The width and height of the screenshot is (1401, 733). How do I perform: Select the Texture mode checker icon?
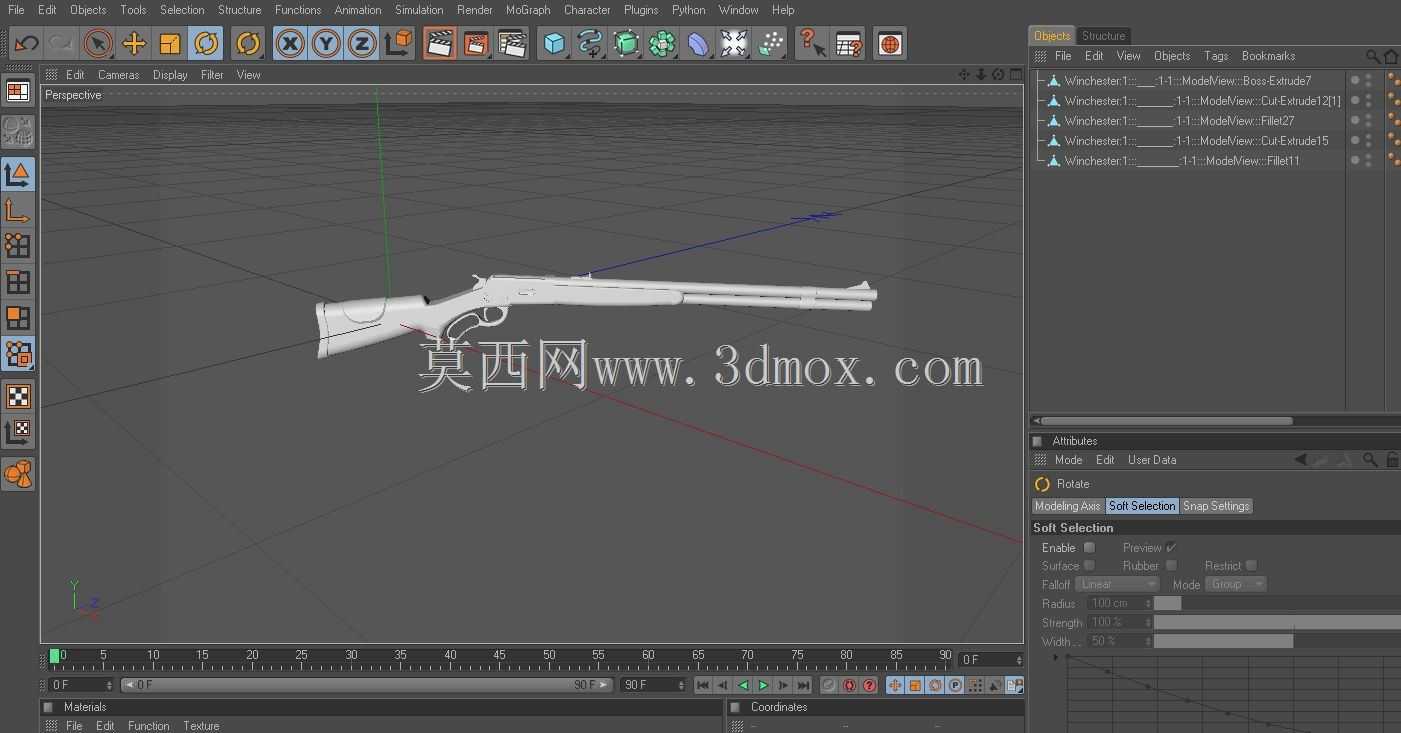[18, 396]
